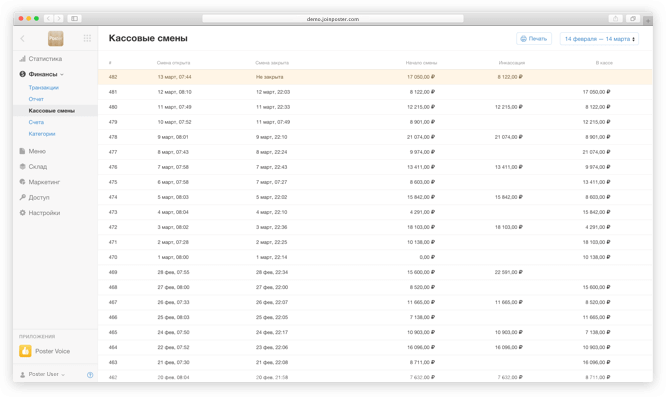The image size is (666, 397).
Task: Click the 4 291,00 shift start amount in row 473
Action: coord(422,212)
